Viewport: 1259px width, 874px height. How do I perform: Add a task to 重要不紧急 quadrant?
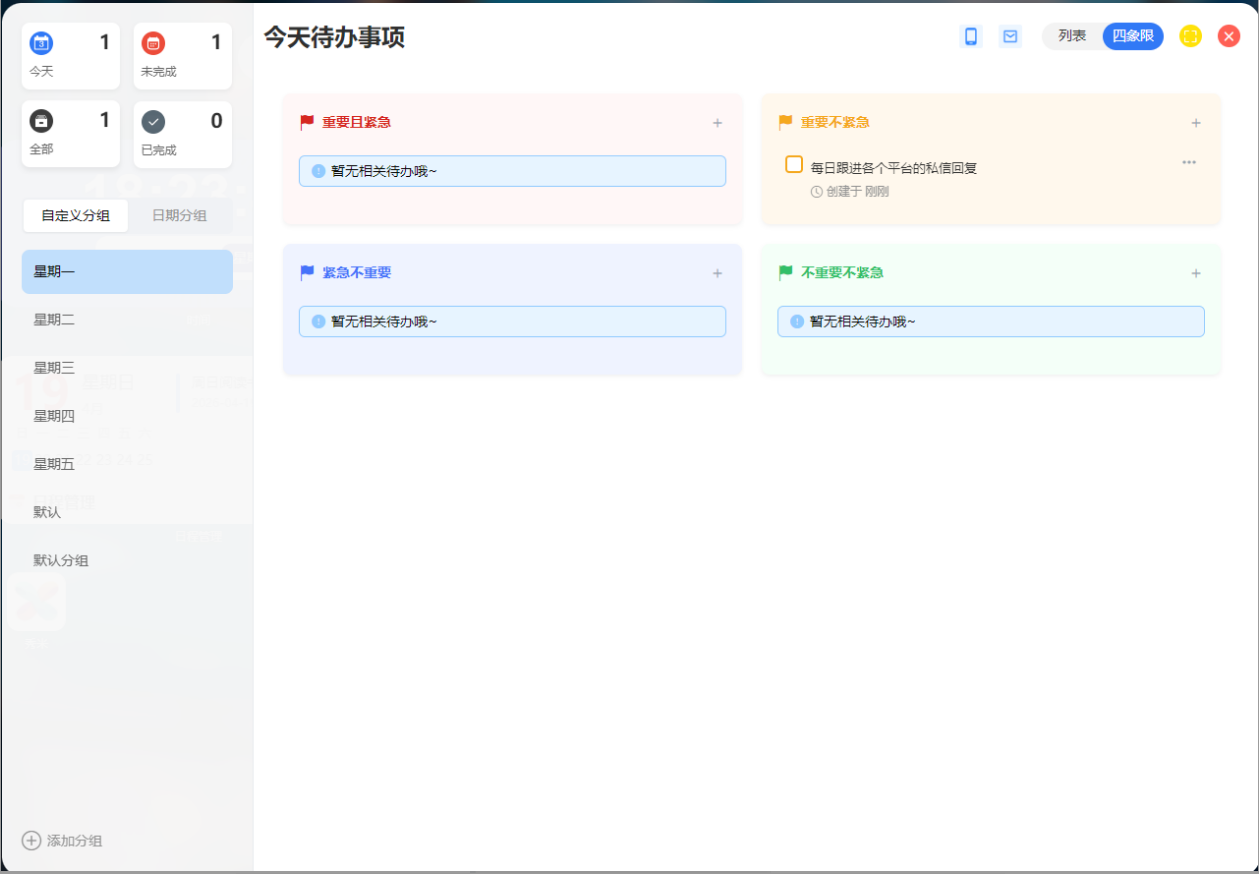[1195, 123]
